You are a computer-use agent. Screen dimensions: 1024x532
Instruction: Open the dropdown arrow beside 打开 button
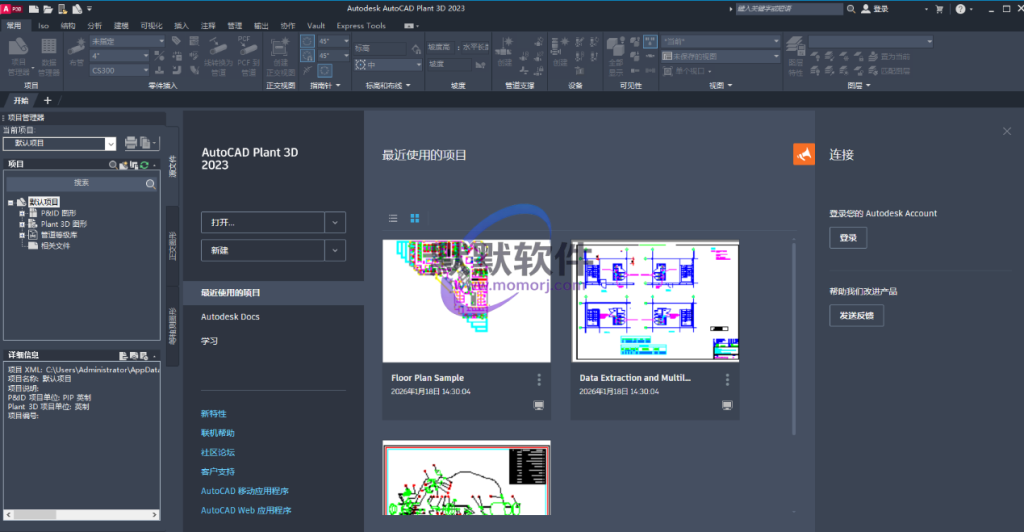[335, 222]
